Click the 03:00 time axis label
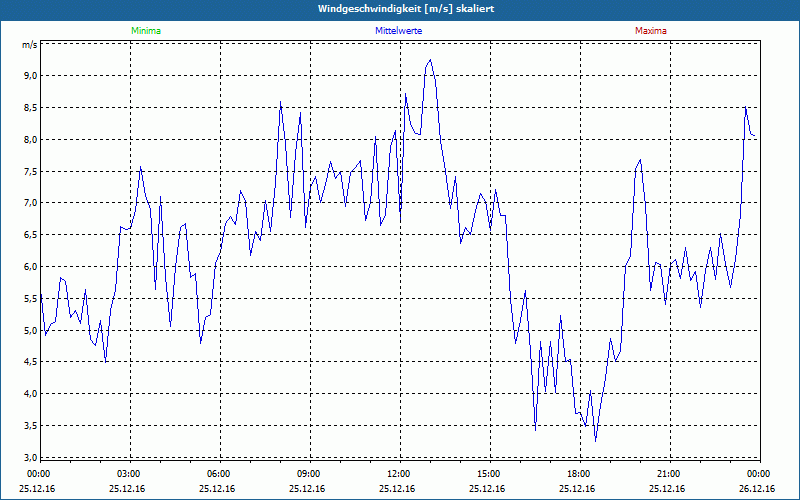Viewport: 800px width, 500px height. click(x=131, y=474)
